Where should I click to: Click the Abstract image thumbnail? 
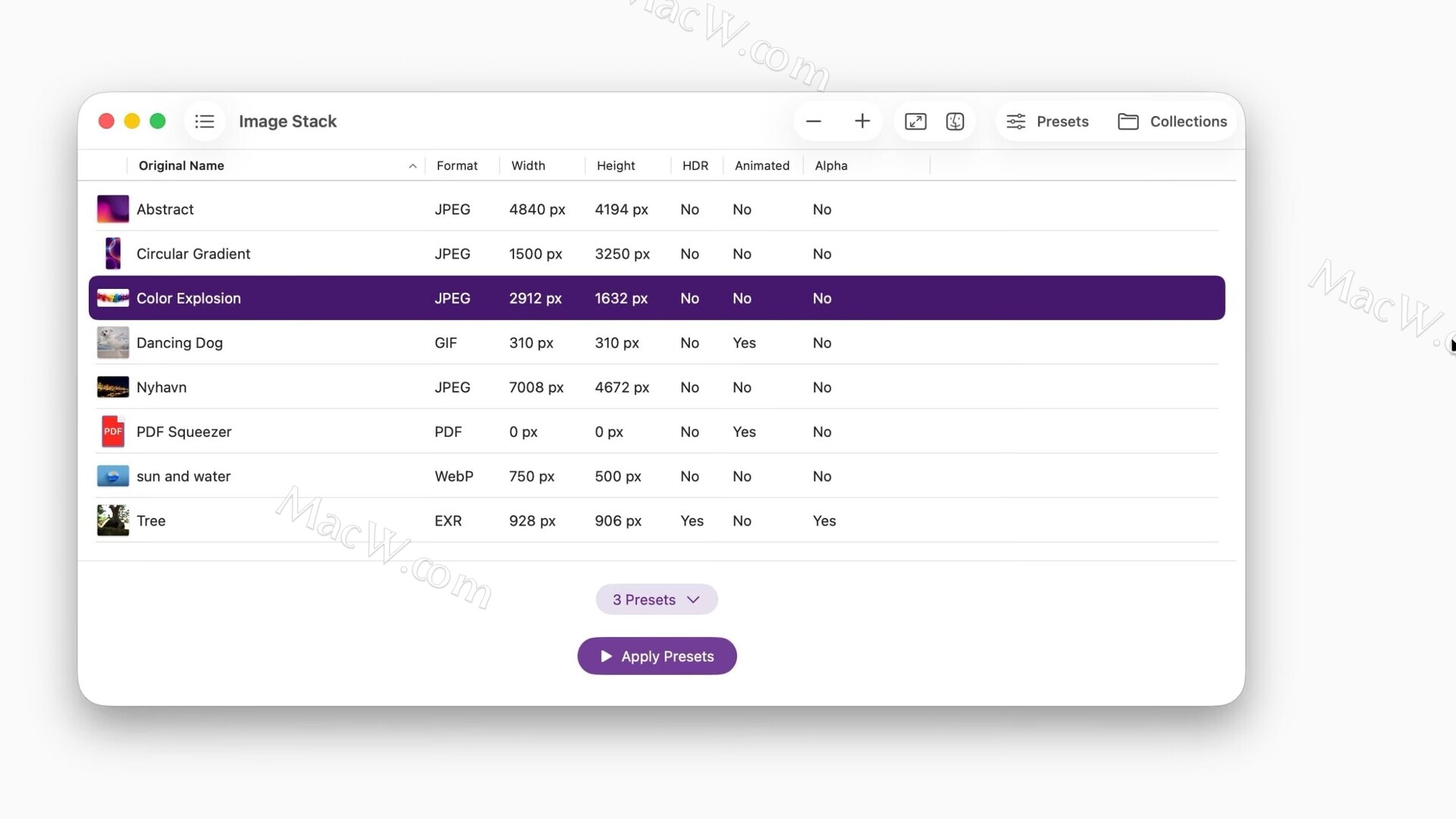click(x=112, y=209)
